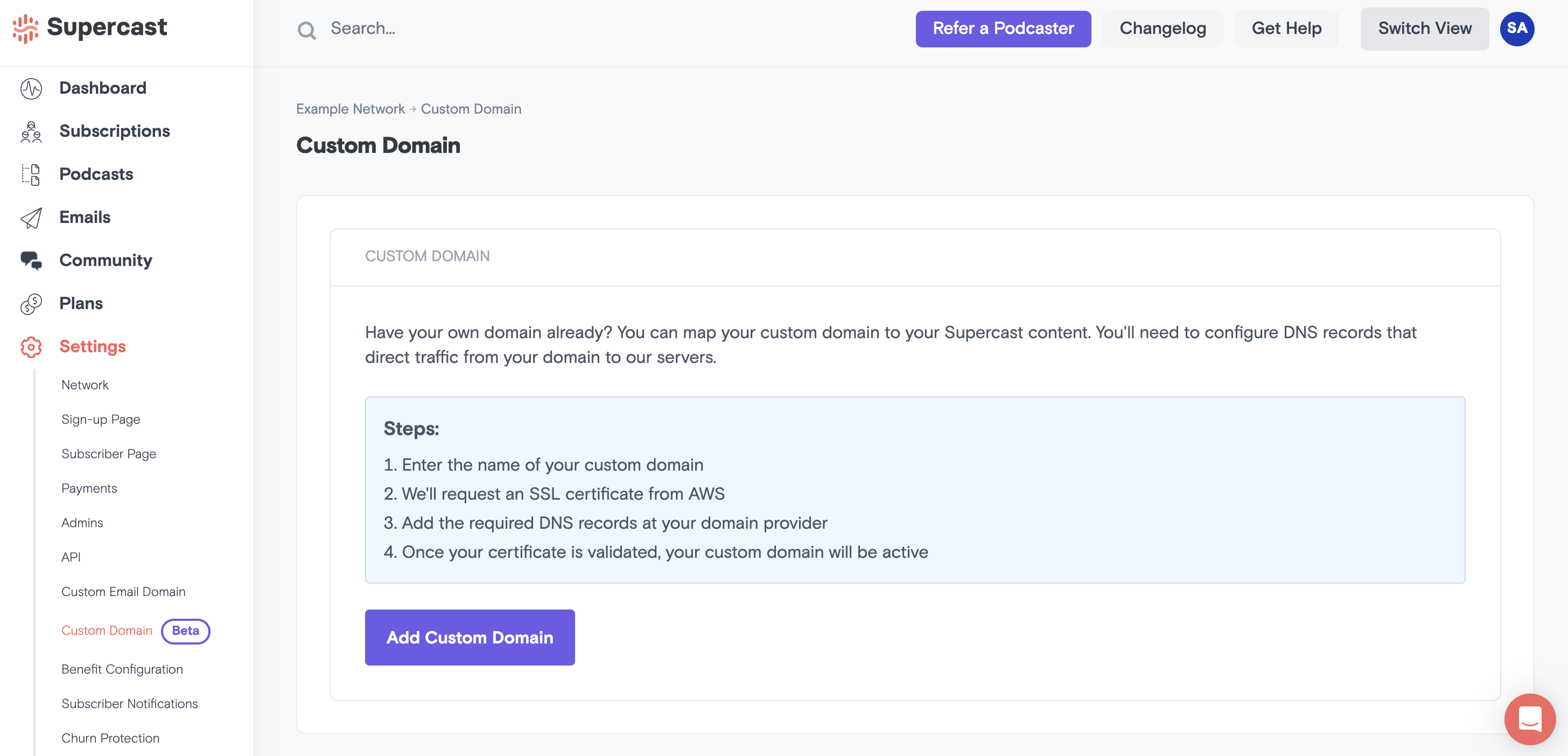Screen dimensions: 1568x756
Task: Open Subscriber Notifications settings
Action: point(129,703)
